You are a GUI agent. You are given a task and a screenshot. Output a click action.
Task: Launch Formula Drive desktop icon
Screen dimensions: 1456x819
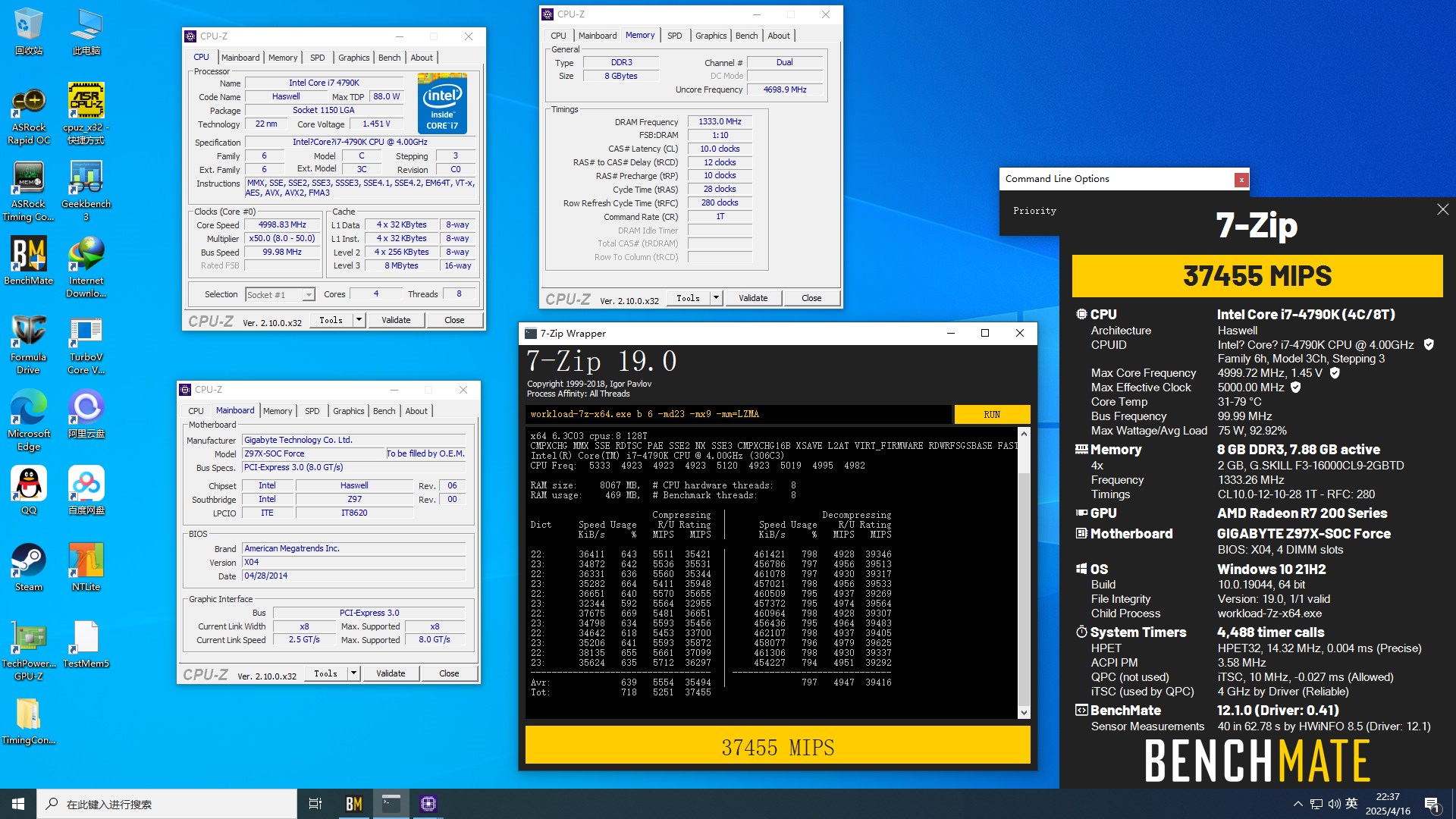click(29, 344)
